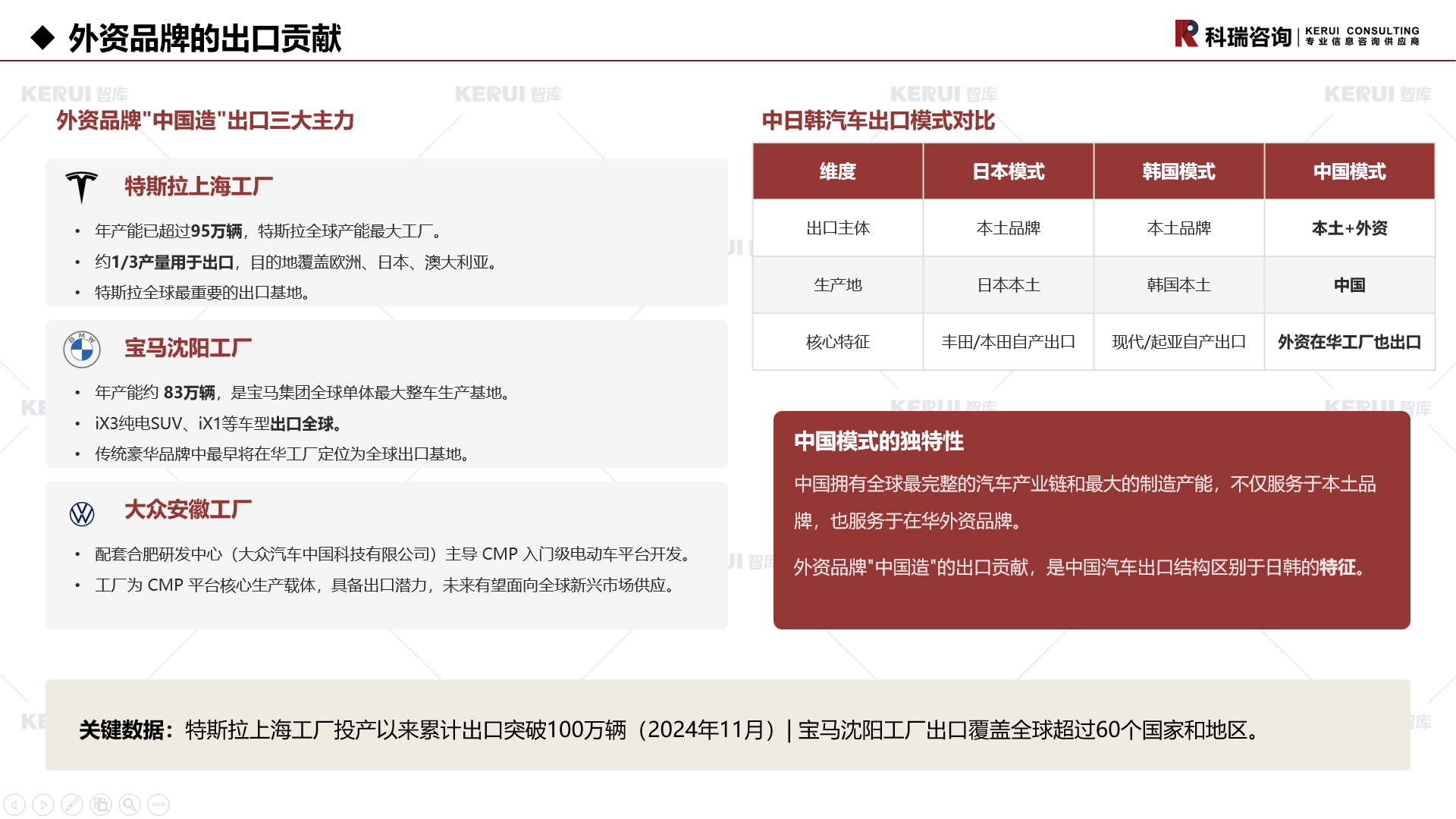Click table header 日本模式

click(1009, 171)
